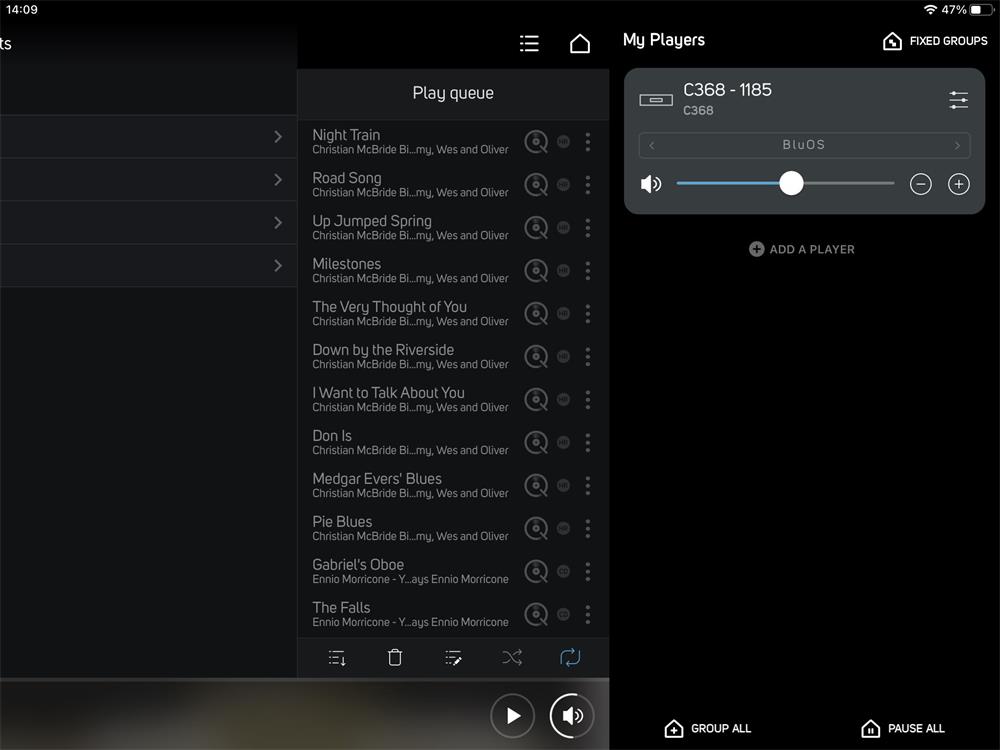Switch to next input after BluOS
Screen dimensions: 1000x750
pos(957,145)
